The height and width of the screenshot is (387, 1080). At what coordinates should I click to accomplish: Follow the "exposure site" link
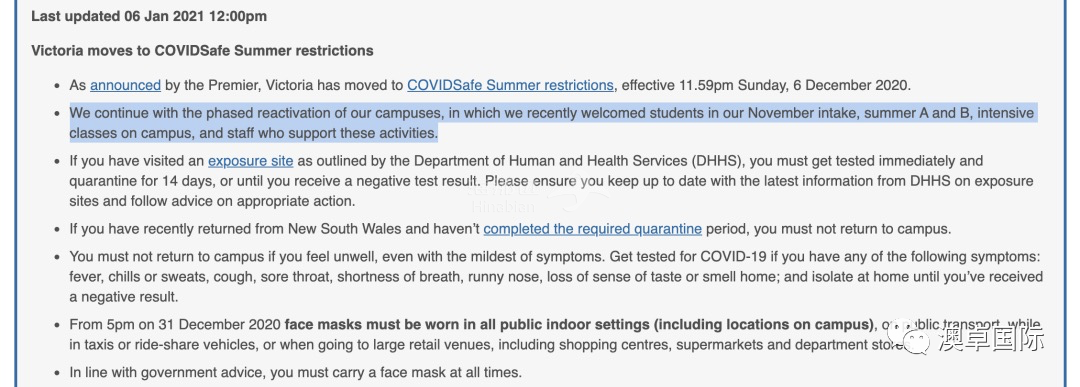click(251, 162)
